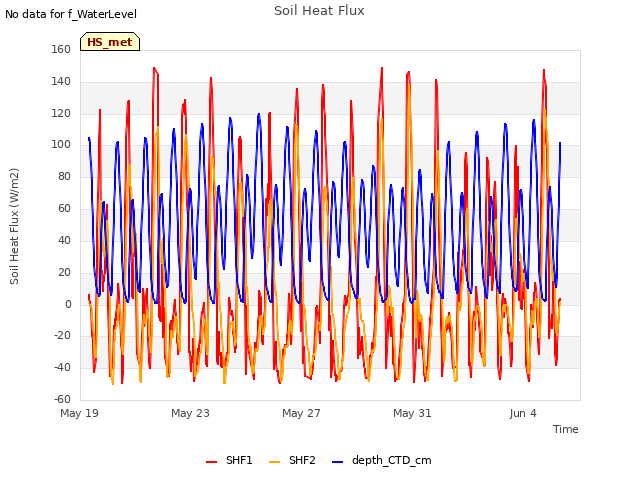Toggle the SHF1 series in the legend

(229, 460)
